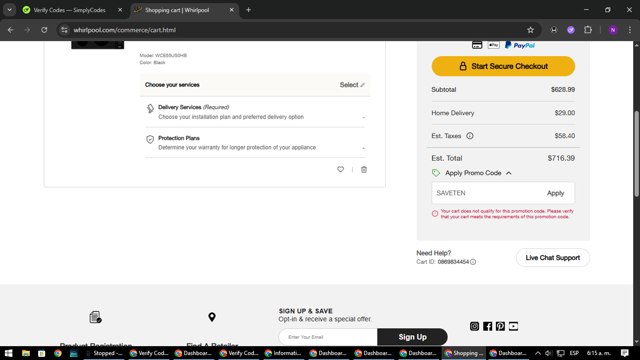Apply the SAVETEN promo code
The width and height of the screenshot is (640, 360).
pos(555,193)
